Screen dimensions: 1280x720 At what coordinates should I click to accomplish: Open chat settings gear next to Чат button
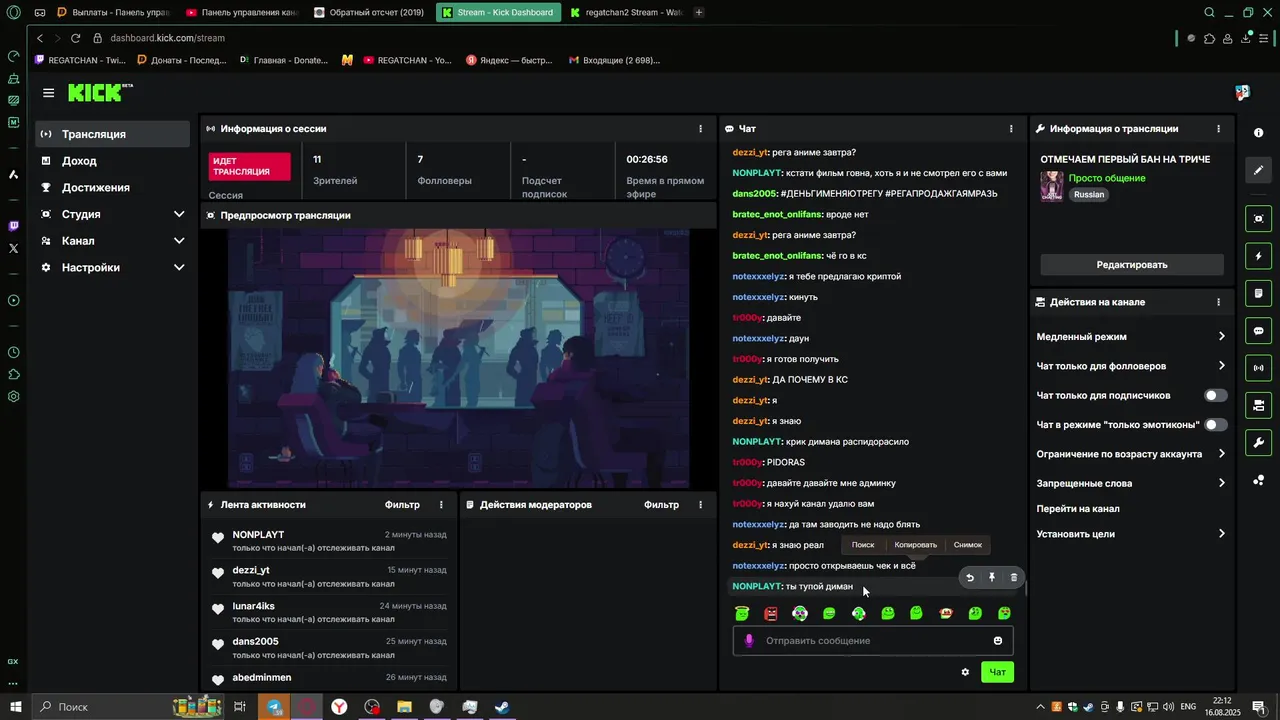coord(965,672)
